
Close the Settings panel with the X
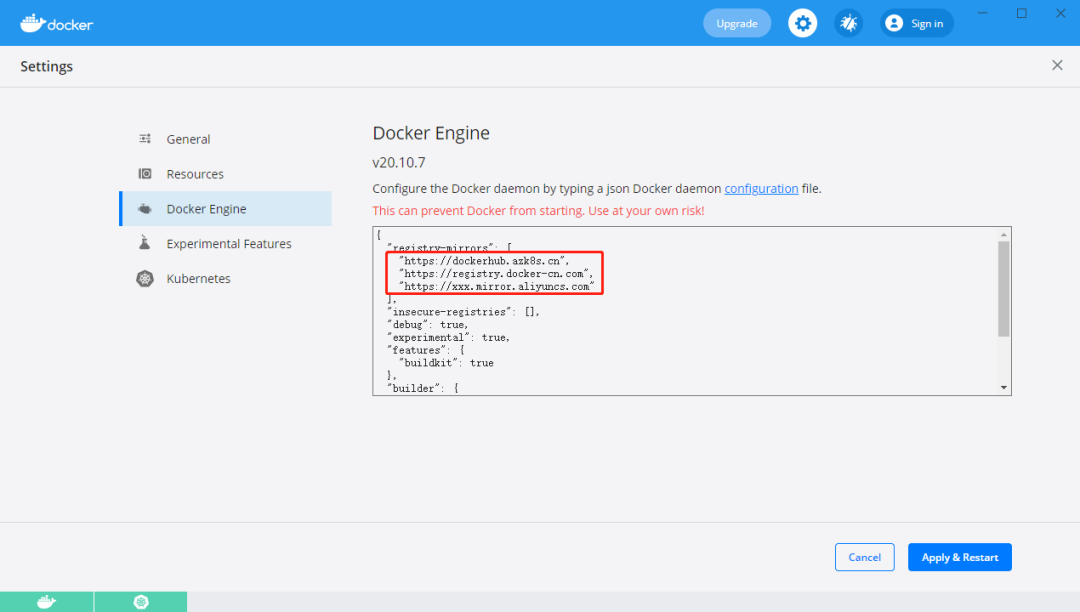1057,65
